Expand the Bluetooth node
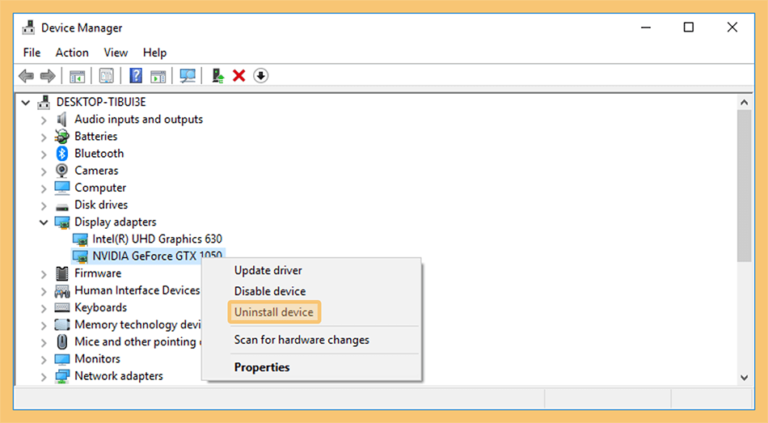Screen dimensions: 768x423 tap(44, 154)
